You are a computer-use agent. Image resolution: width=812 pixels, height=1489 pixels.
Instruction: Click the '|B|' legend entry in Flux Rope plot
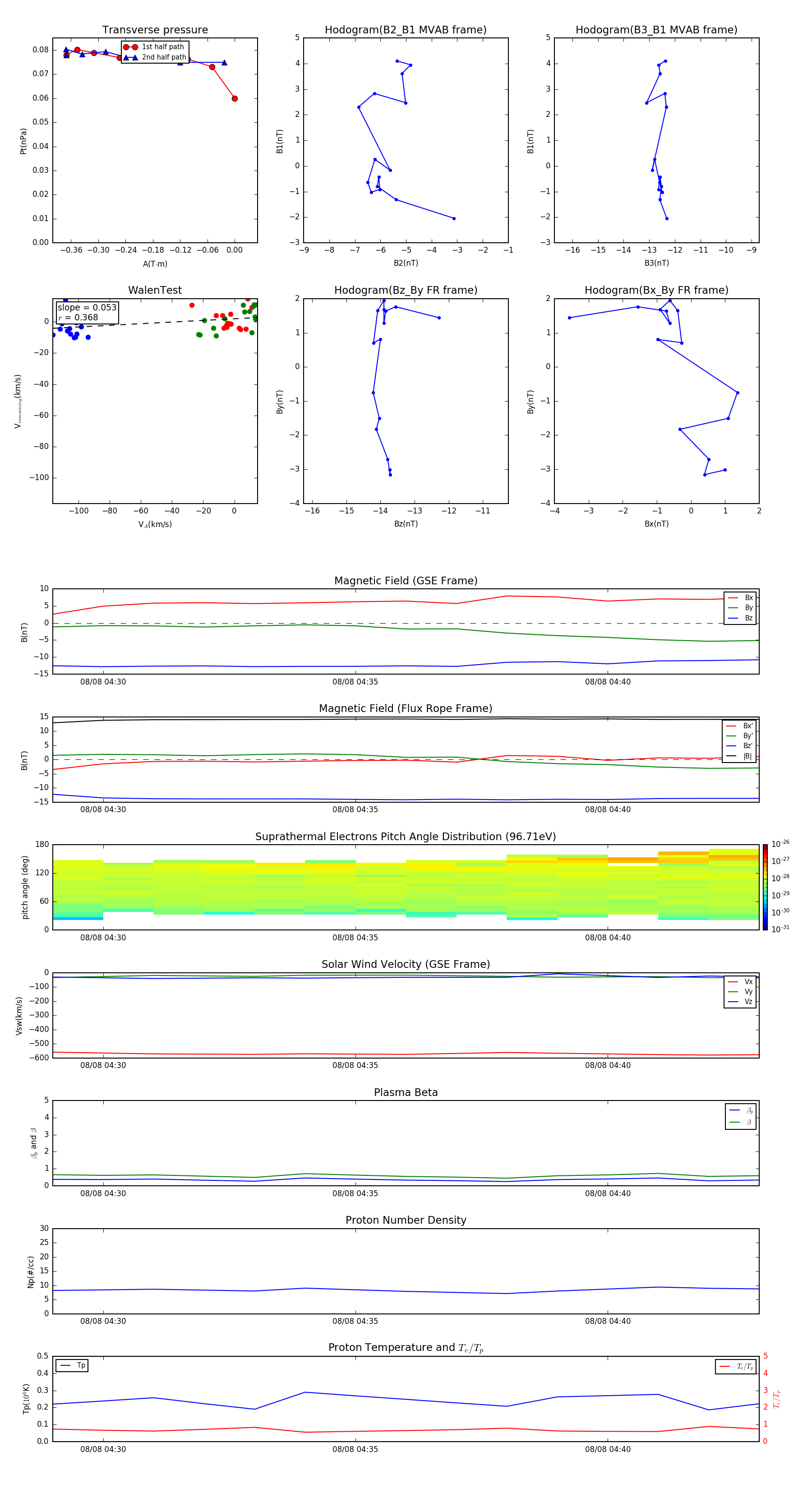[x=740, y=756]
